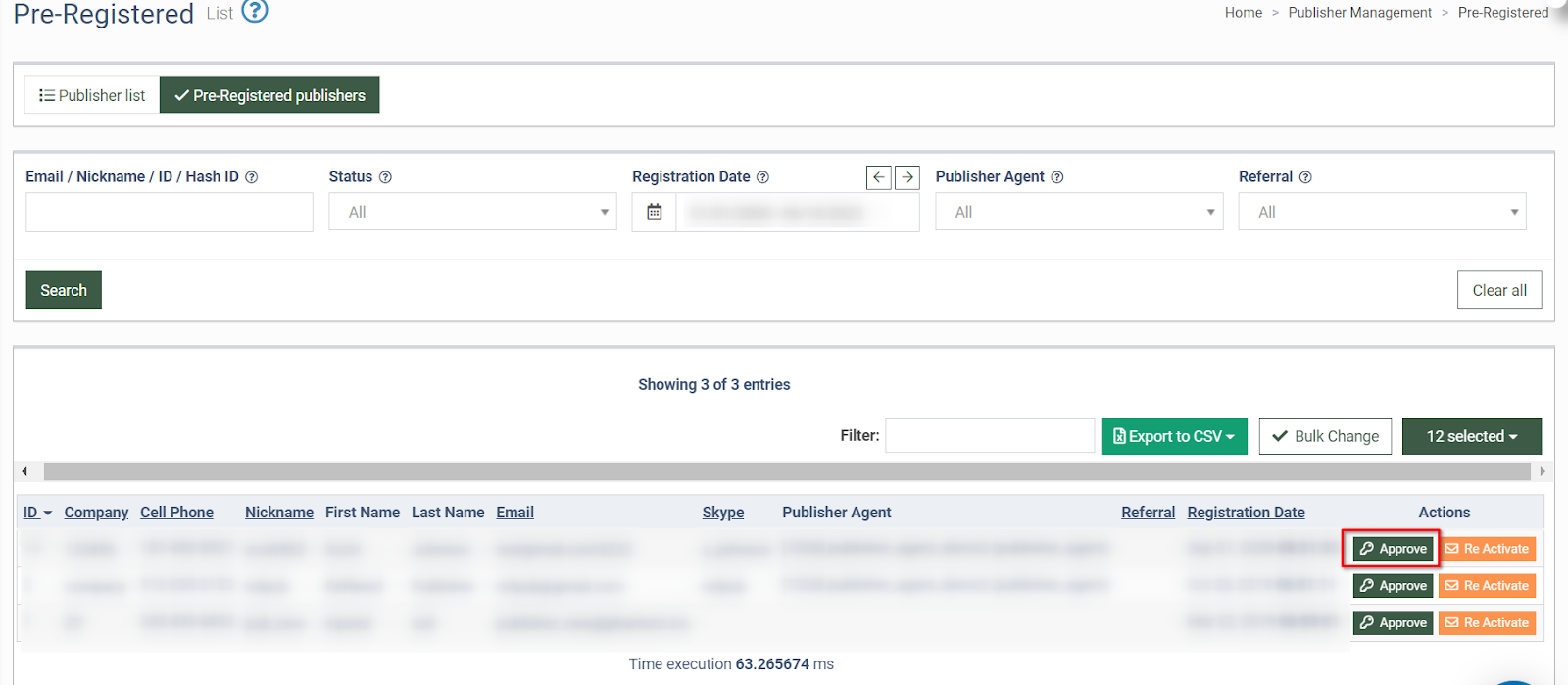Click the calendar icon in Registration Date
The width and height of the screenshot is (1568, 685).
[x=655, y=212]
